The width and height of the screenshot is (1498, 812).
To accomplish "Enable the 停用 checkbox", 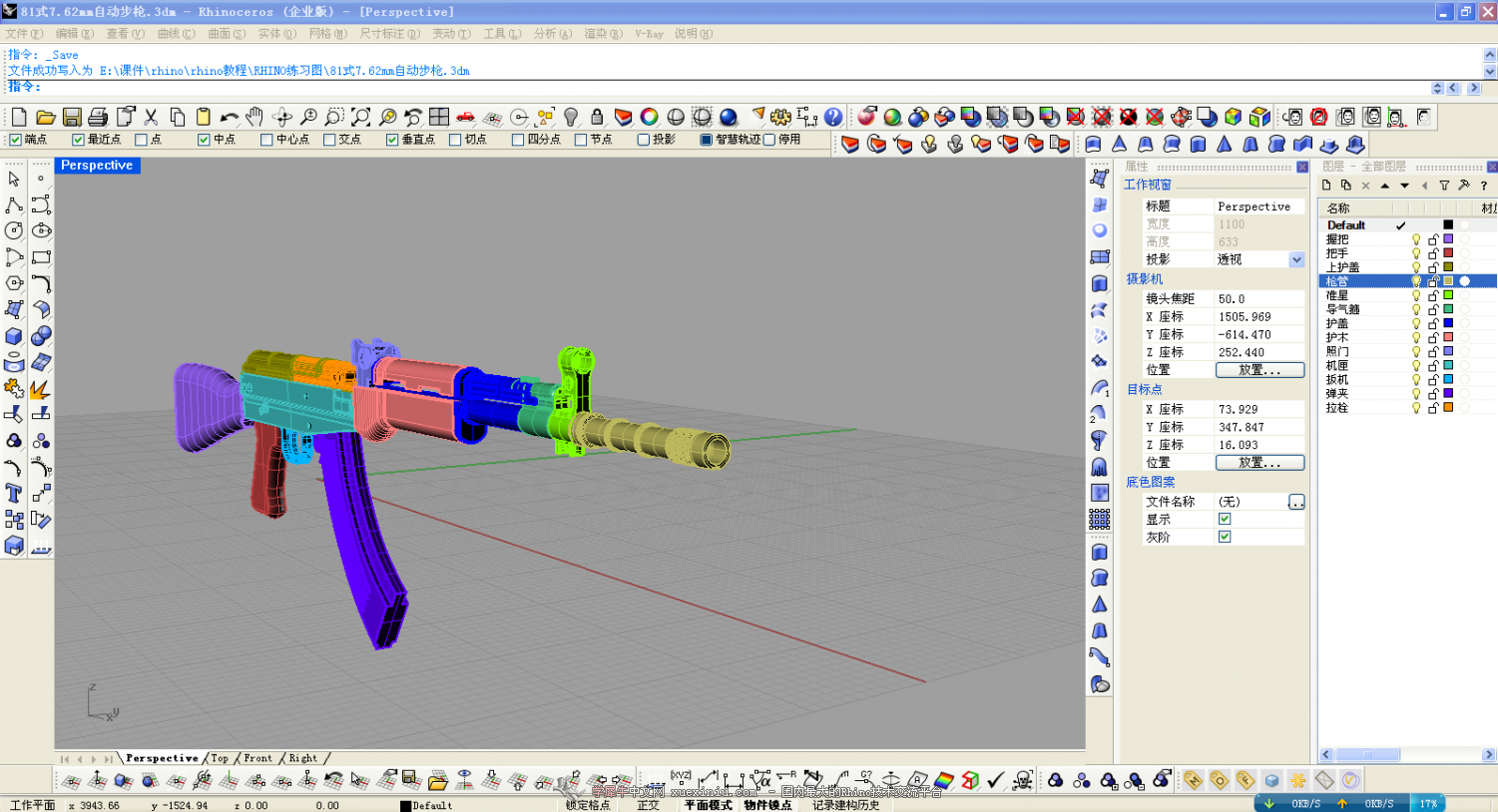I will [x=769, y=140].
